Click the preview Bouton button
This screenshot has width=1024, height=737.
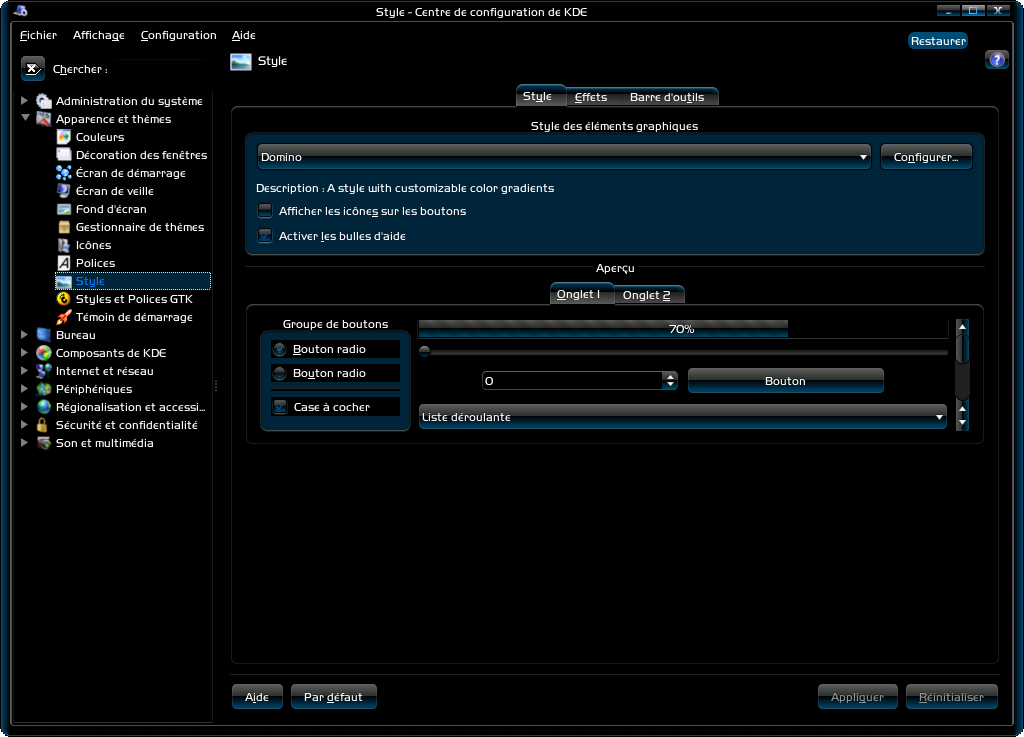[786, 381]
